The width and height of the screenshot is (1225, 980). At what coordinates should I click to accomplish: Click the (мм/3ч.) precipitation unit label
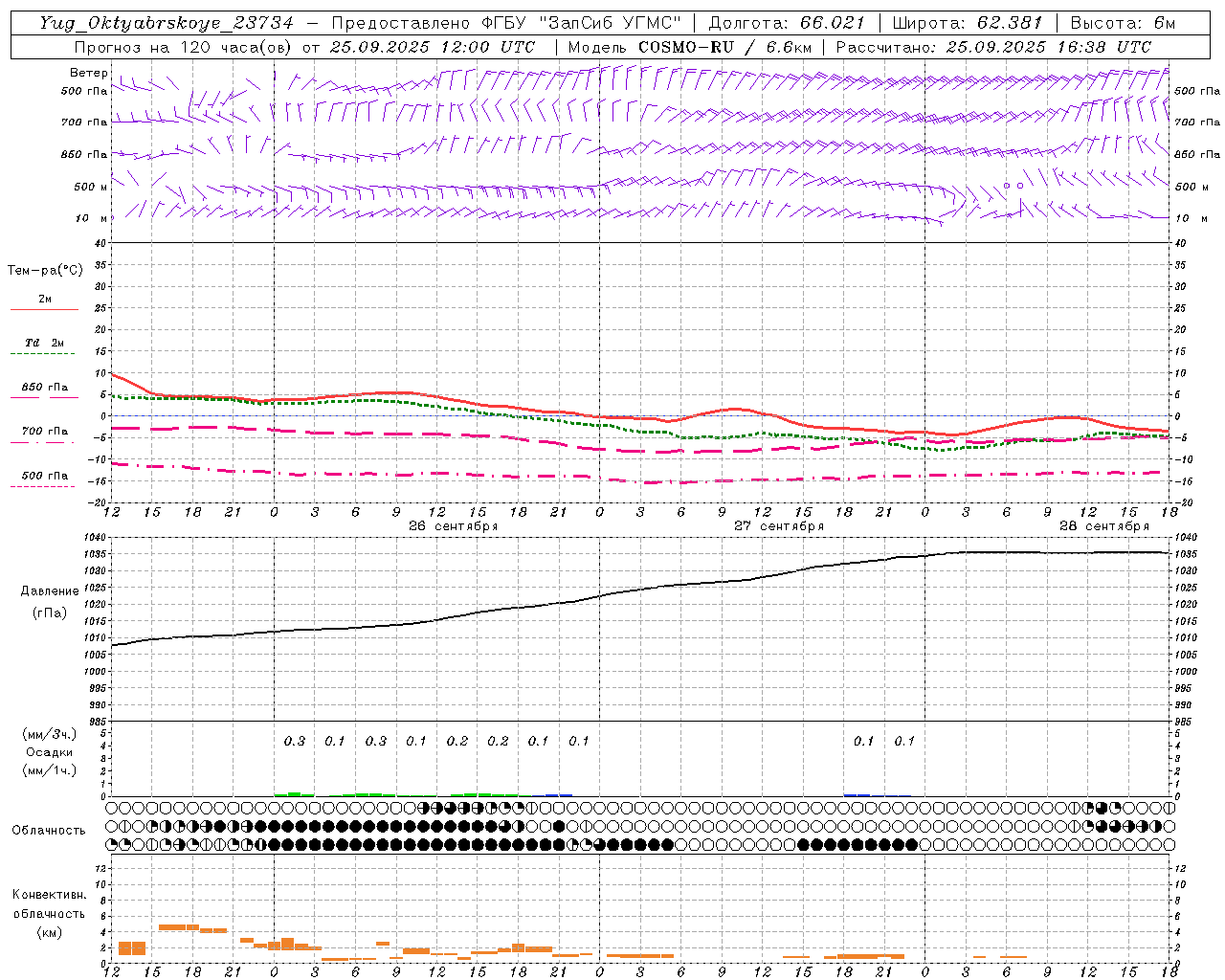tap(50, 734)
